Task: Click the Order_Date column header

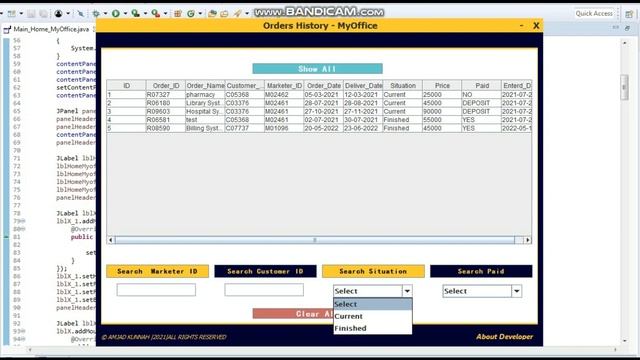Action: click(324, 85)
